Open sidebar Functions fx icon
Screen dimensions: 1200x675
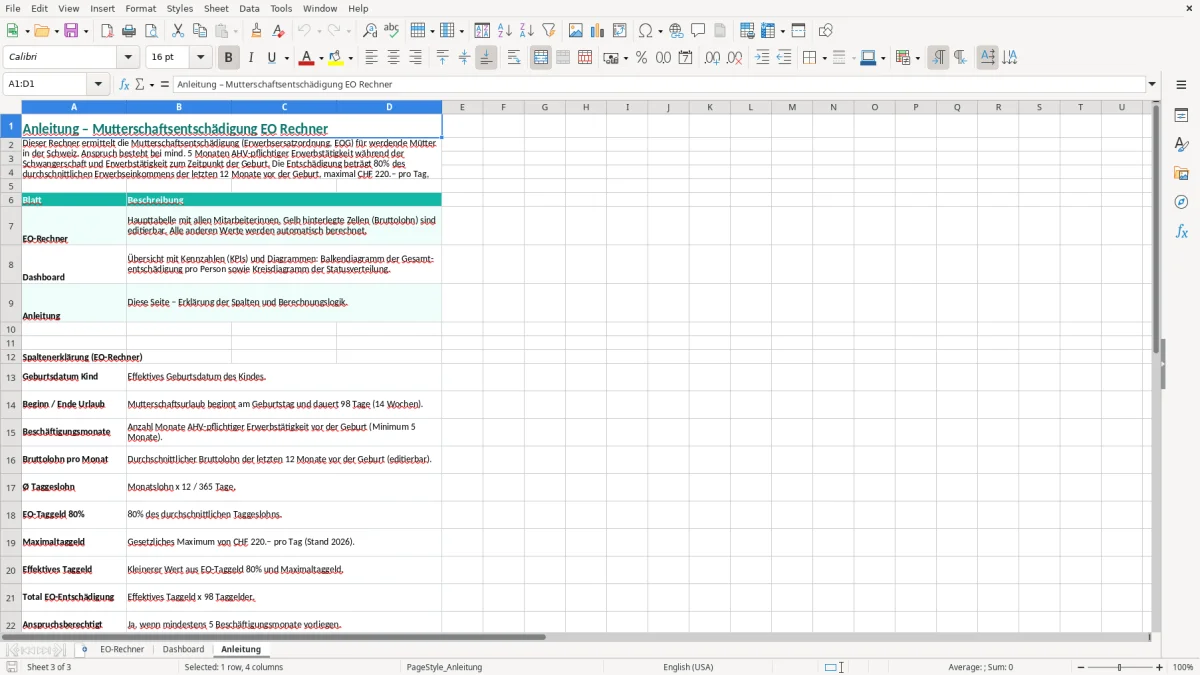point(1181,231)
